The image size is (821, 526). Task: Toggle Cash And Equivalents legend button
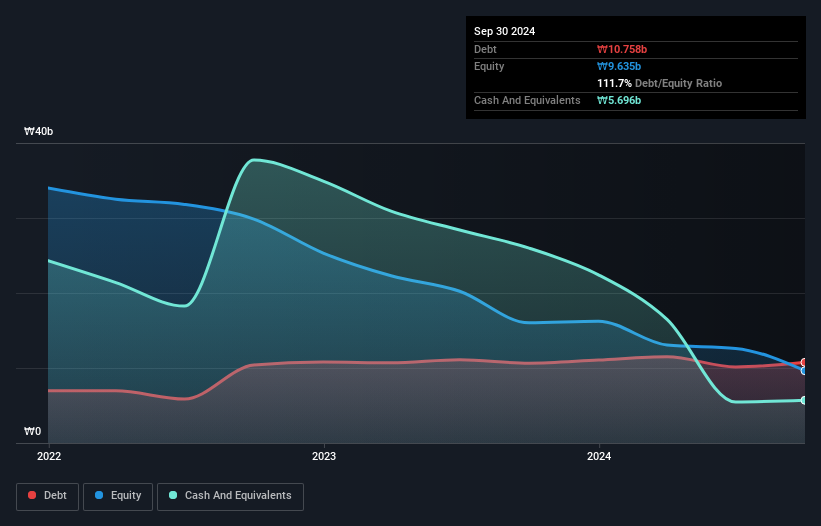coord(230,496)
